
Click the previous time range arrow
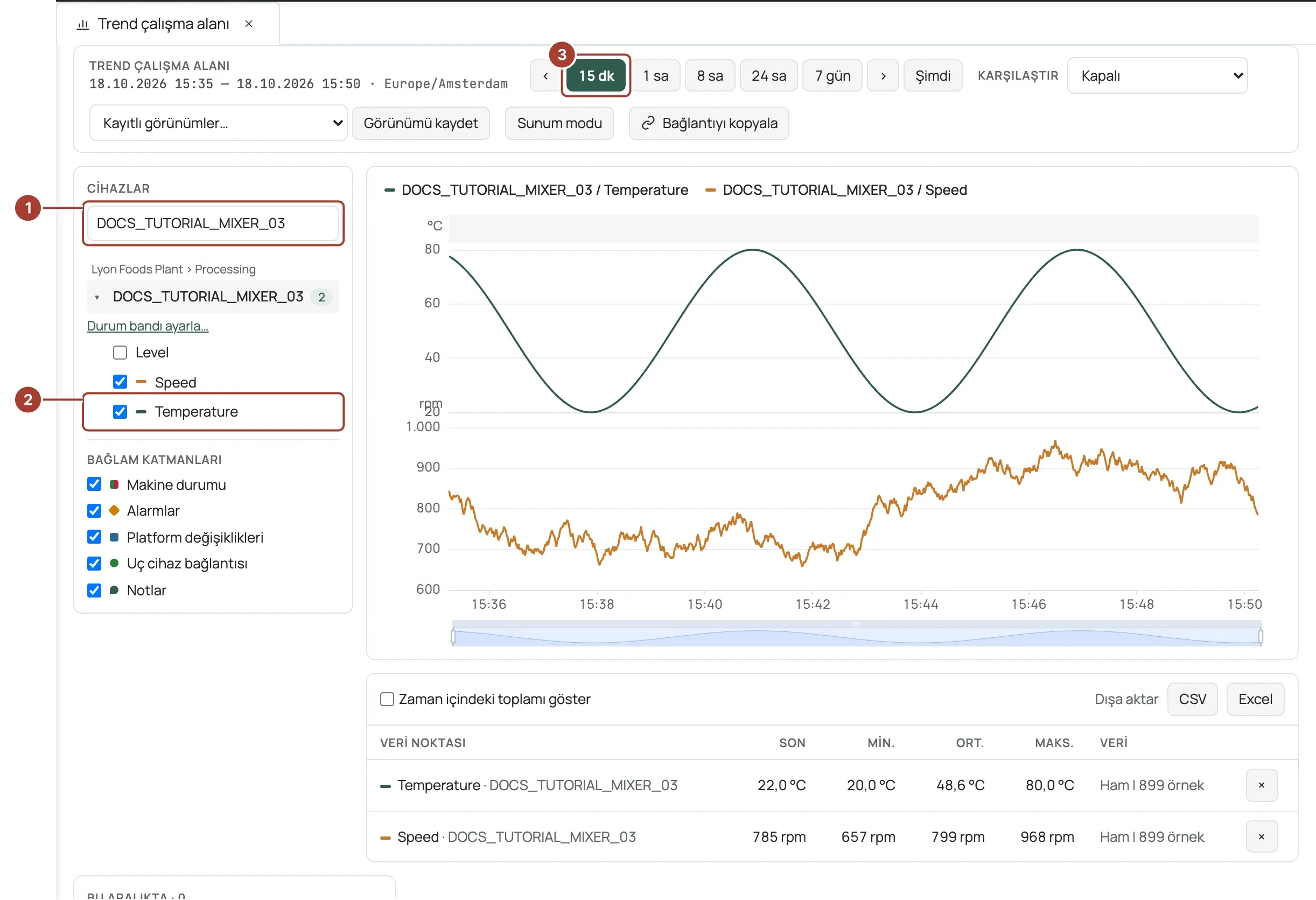point(545,76)
